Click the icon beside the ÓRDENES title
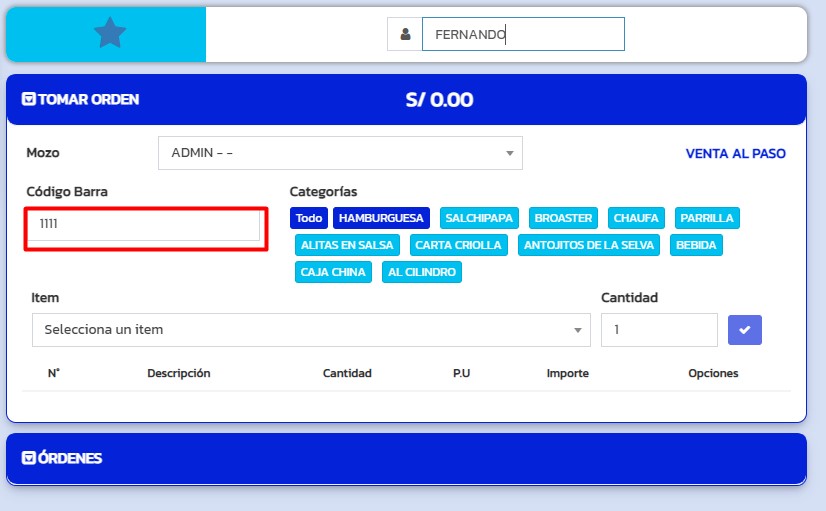Viewport: 826px width, 511px height. (x=29, y=458)
